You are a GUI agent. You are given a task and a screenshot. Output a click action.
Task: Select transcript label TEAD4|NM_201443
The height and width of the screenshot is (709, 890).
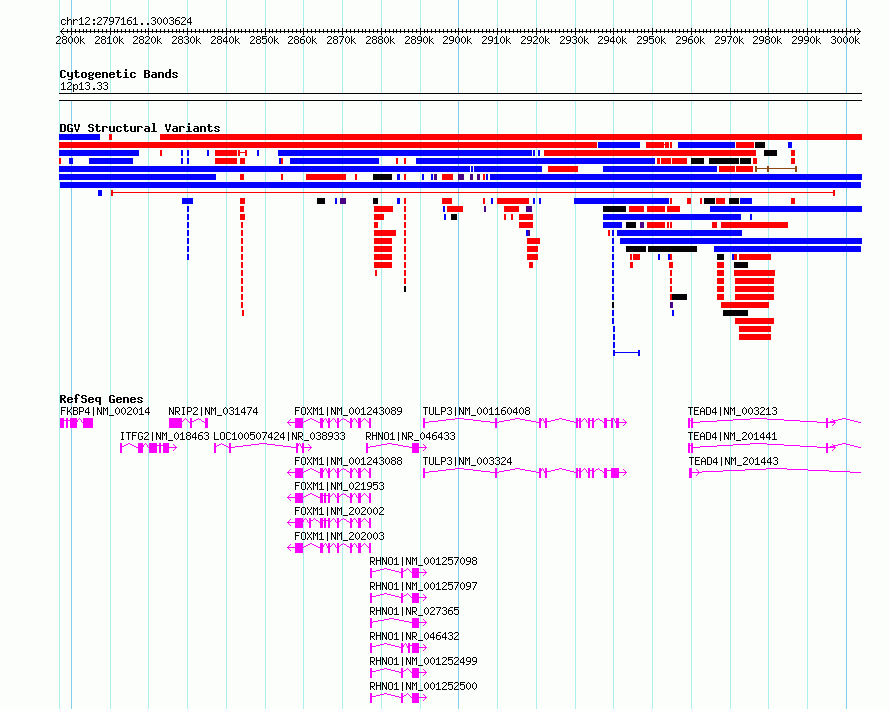[x=733, y=461]
